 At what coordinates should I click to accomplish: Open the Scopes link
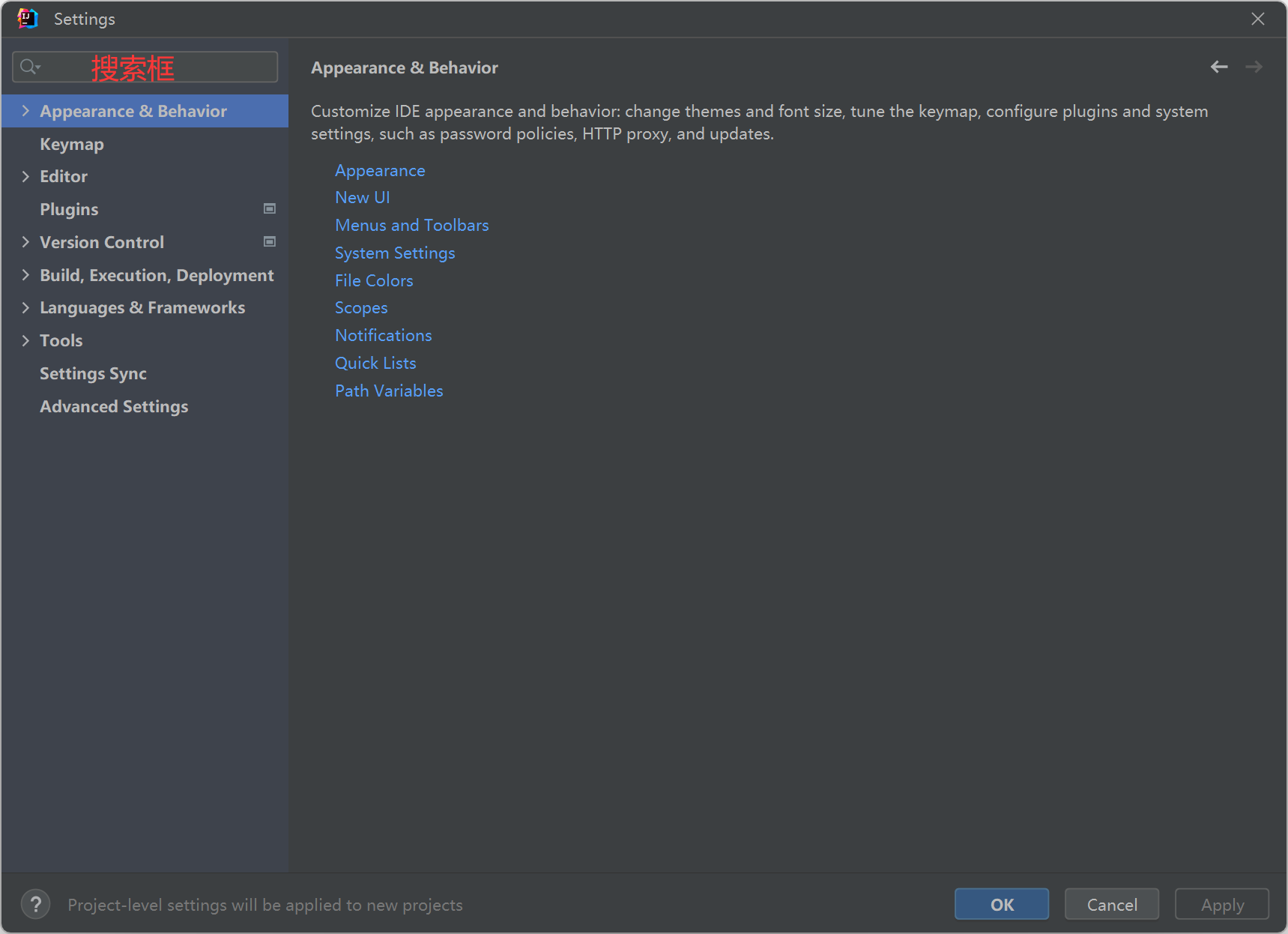[x=361, y=308]
